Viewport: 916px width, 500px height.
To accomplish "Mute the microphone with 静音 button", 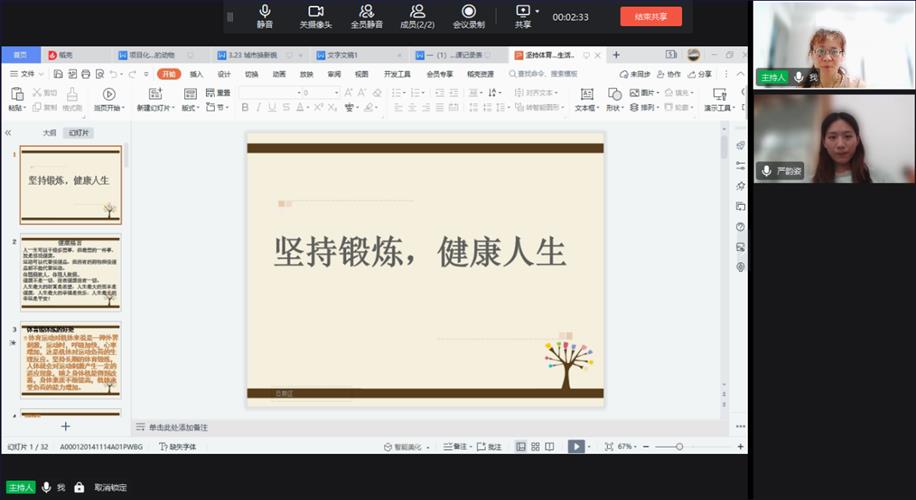I will click(265, 16).
